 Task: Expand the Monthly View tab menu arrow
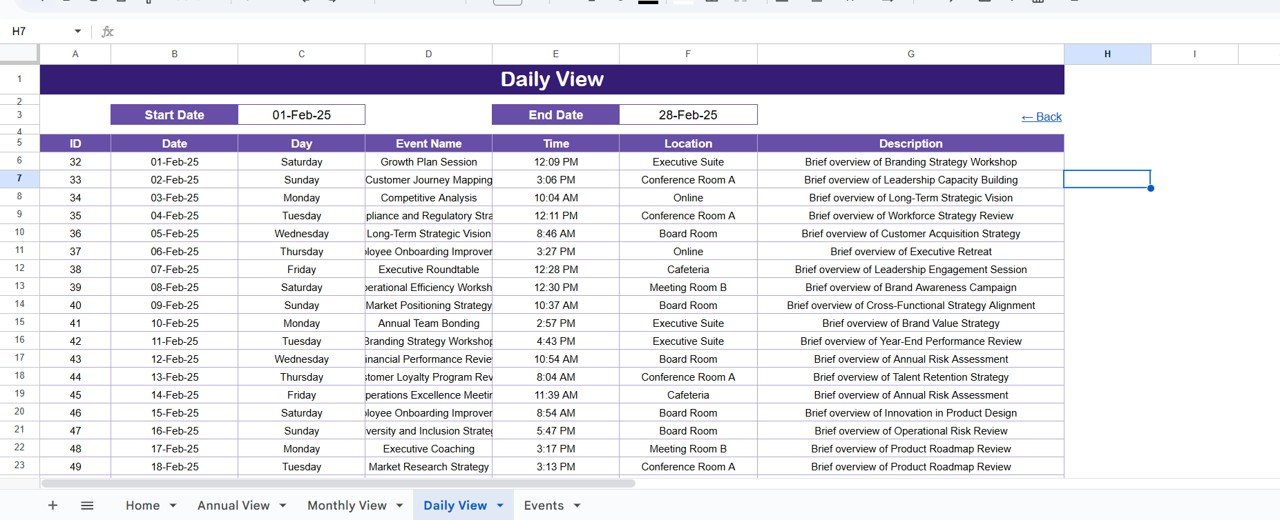[400, 506]
